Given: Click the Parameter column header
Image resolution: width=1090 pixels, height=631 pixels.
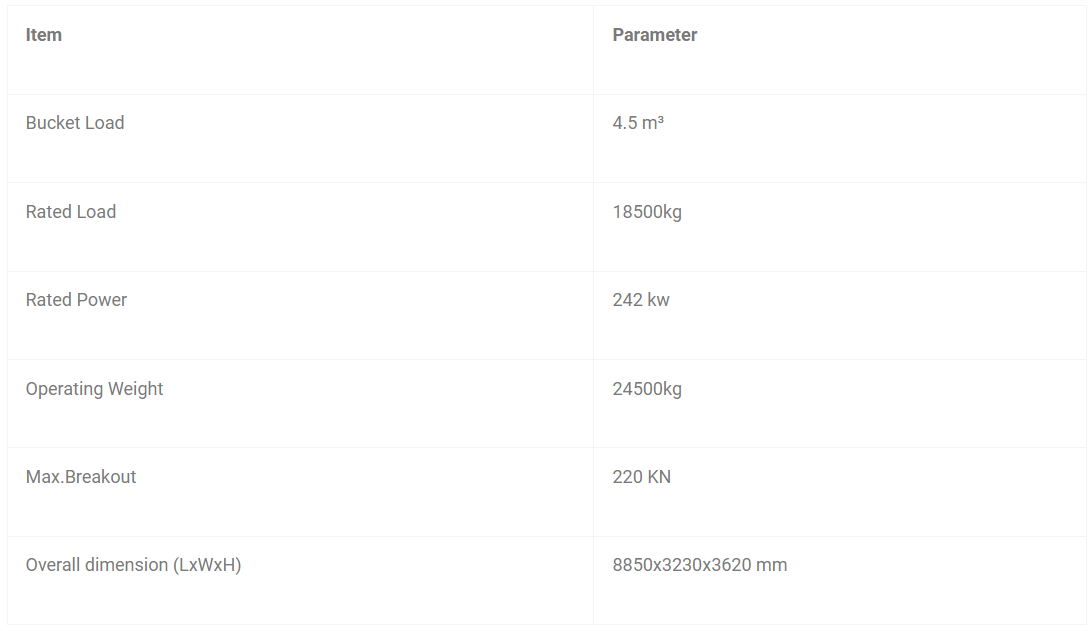Looking at the screenshot, I should [654, 35].
